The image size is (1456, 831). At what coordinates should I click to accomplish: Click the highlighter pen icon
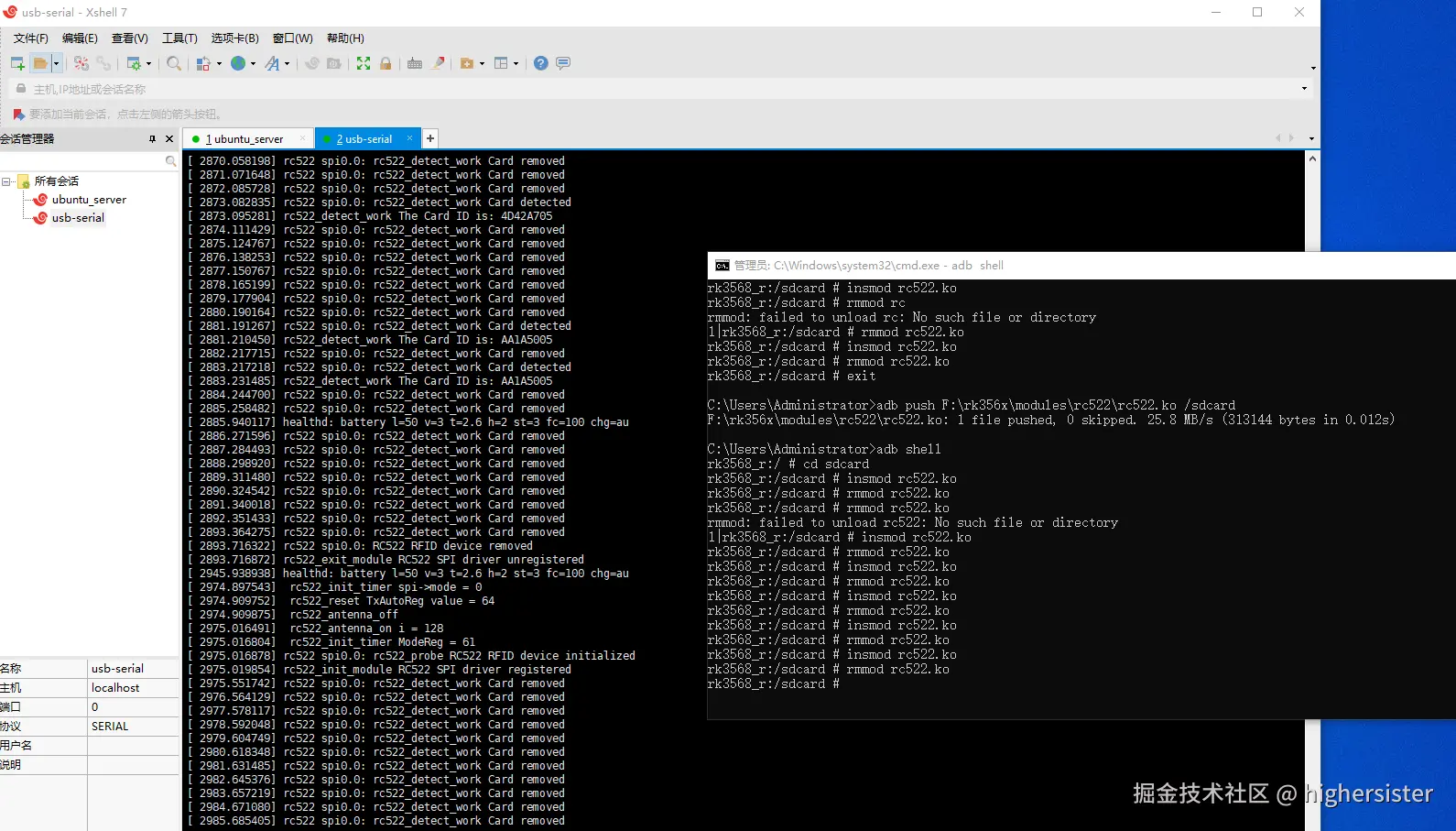pos(439,63)
